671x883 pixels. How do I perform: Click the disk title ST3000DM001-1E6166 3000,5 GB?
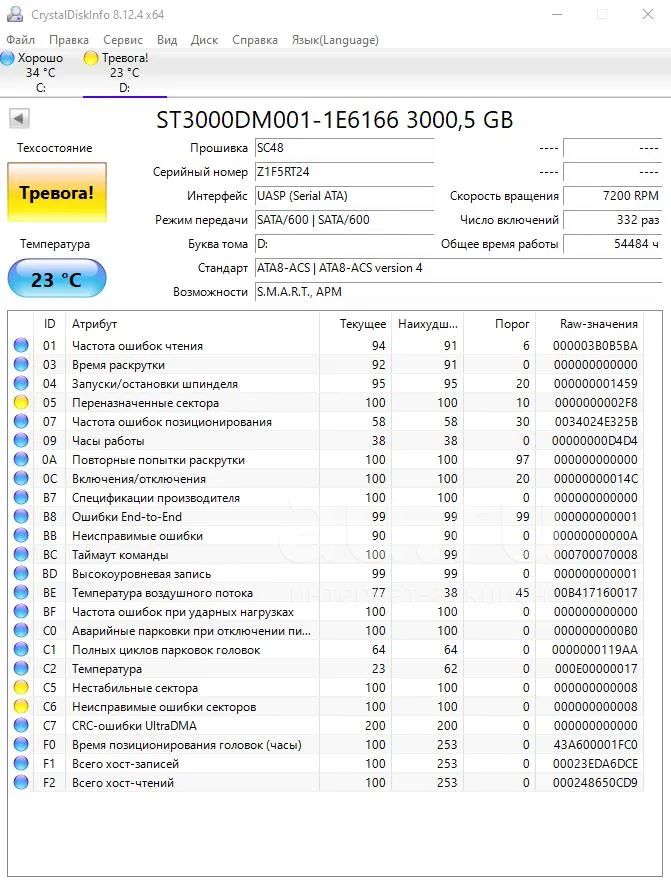pyautogui.click(x=335, y=120)
